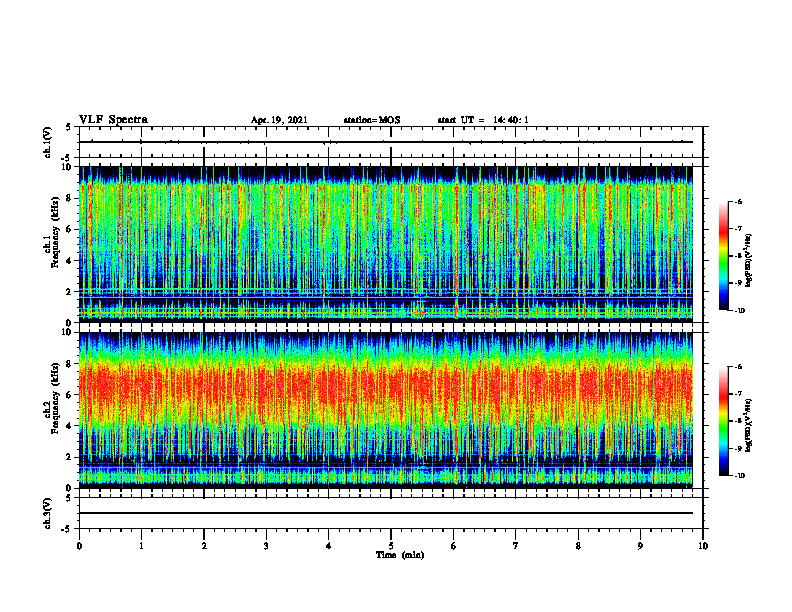Click the ch.3 voltage waveform trace

(x=386, y=513)
